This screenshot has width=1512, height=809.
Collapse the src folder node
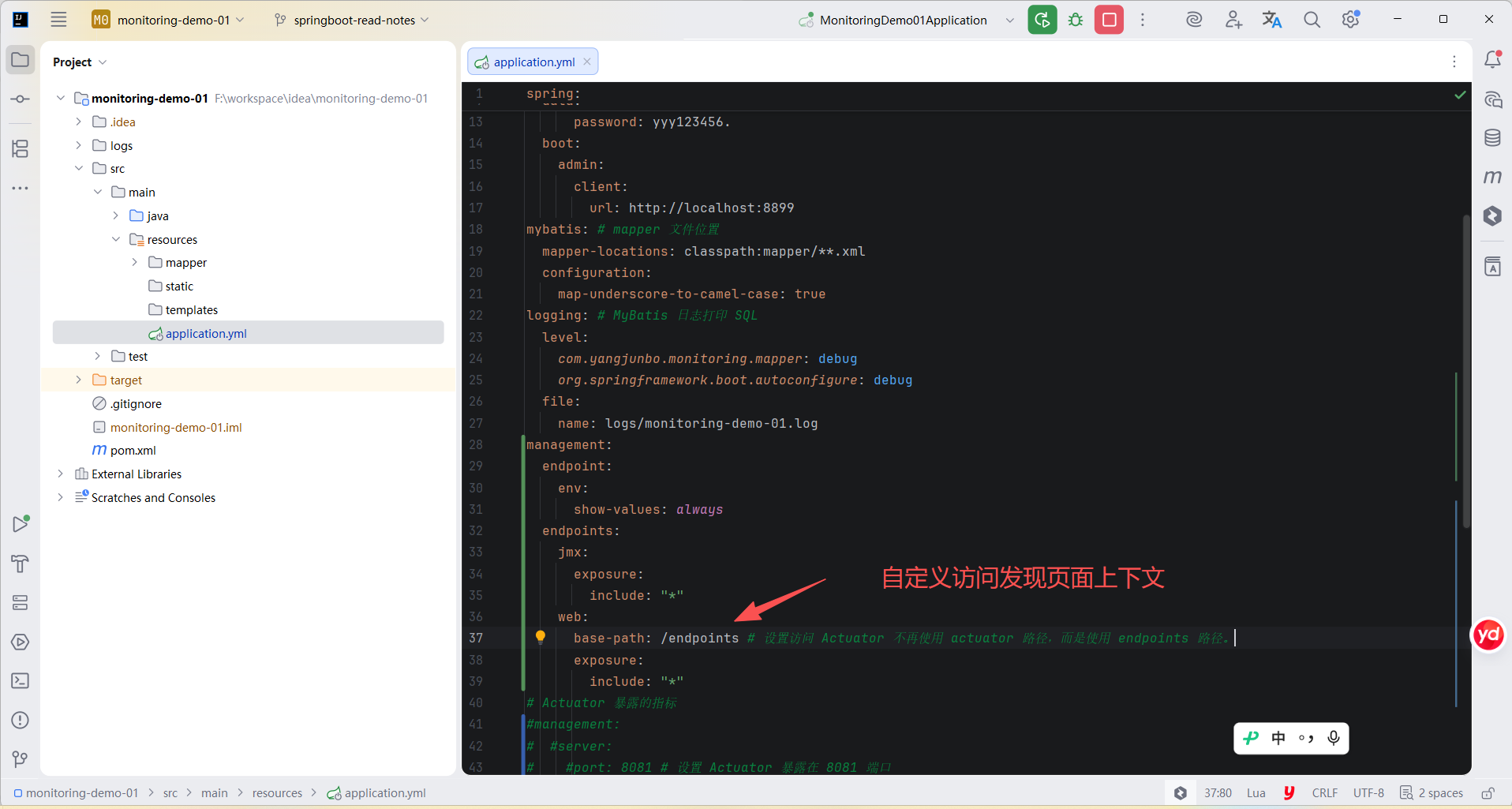pos(79,168)
